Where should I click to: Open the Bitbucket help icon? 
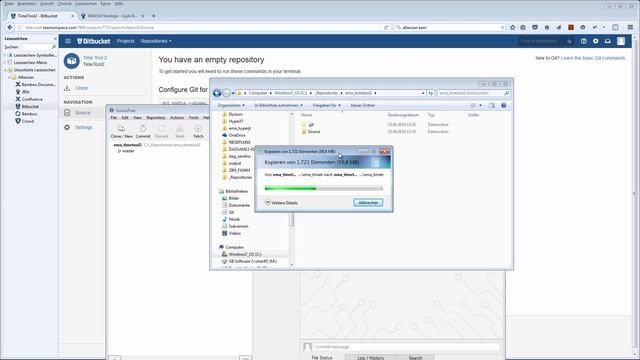click(x=584, y=41)
